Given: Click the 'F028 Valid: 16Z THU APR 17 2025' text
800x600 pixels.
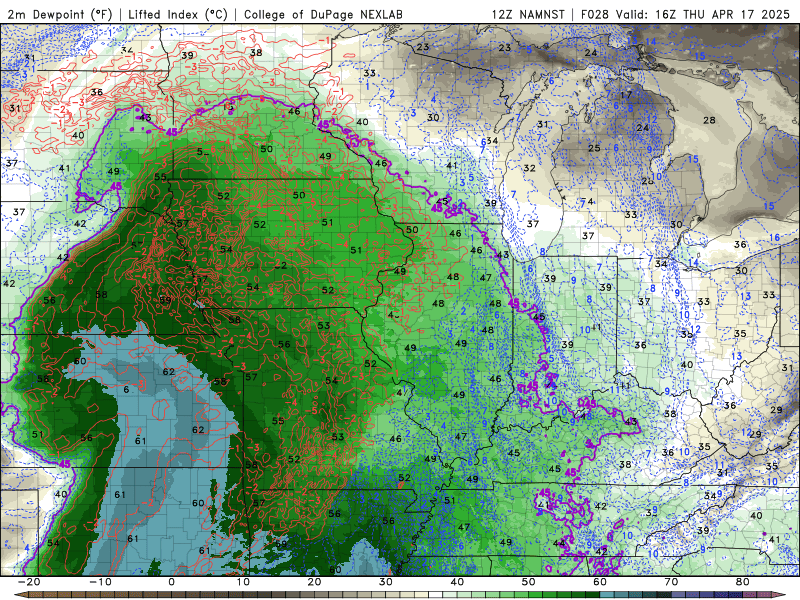Looking at the screenshot, I should (686, 14).
